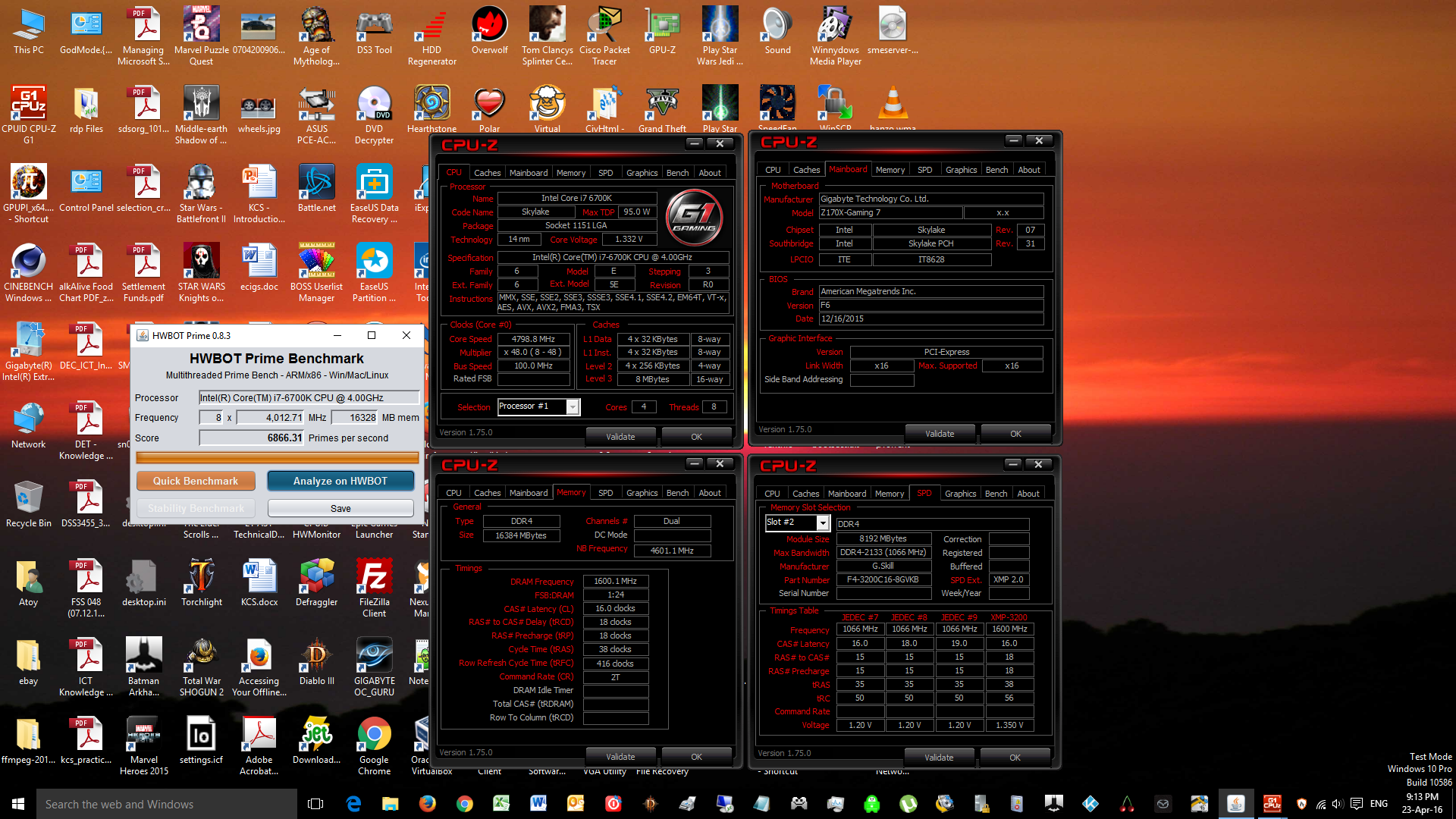Open Firefox from the taskbar
This screenshot has height=819, width=1456.
coord(428,804)
